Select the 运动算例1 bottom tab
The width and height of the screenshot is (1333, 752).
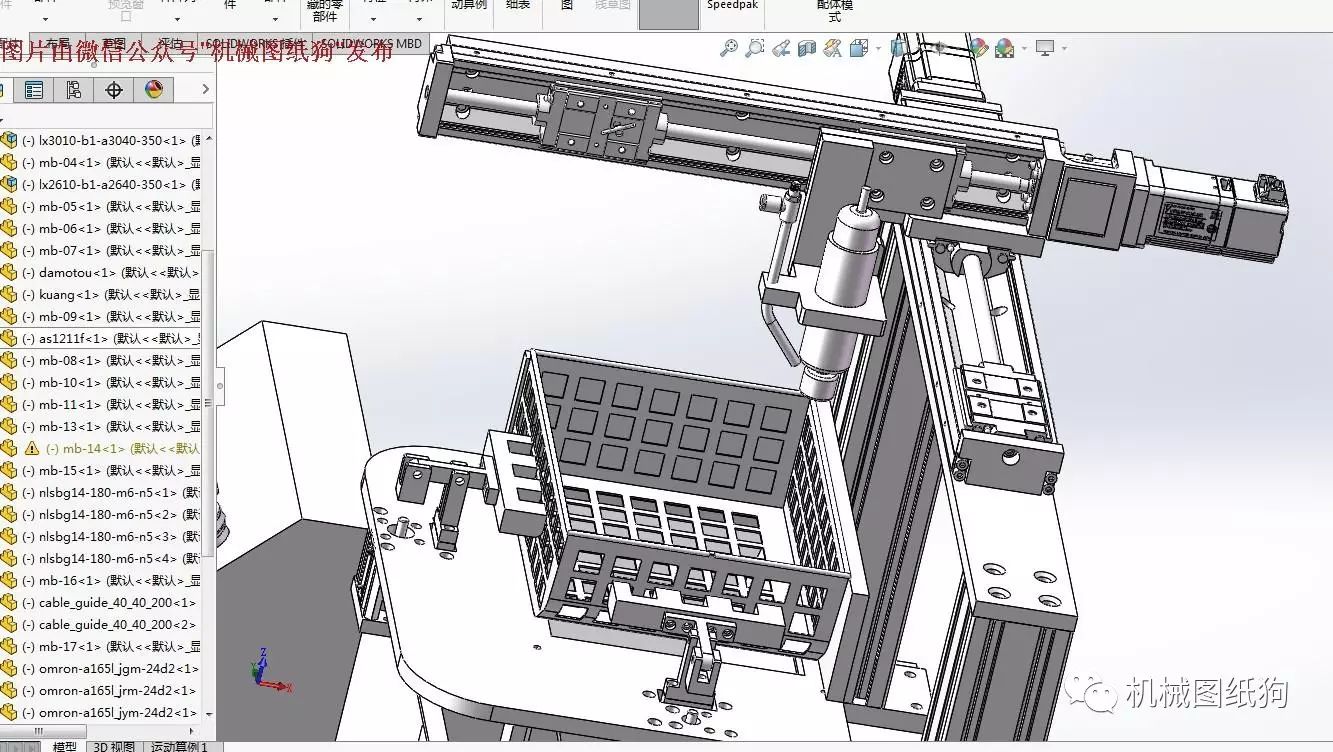click(180, 746)
